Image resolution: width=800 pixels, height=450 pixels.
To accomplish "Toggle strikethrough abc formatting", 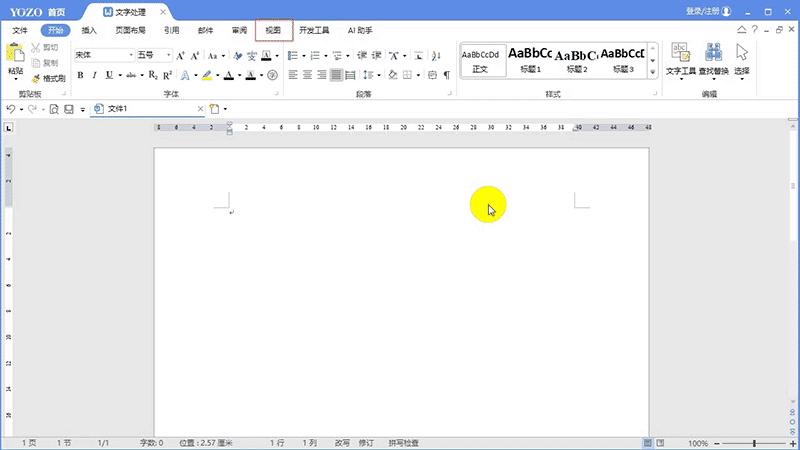I will click(131, 76).
